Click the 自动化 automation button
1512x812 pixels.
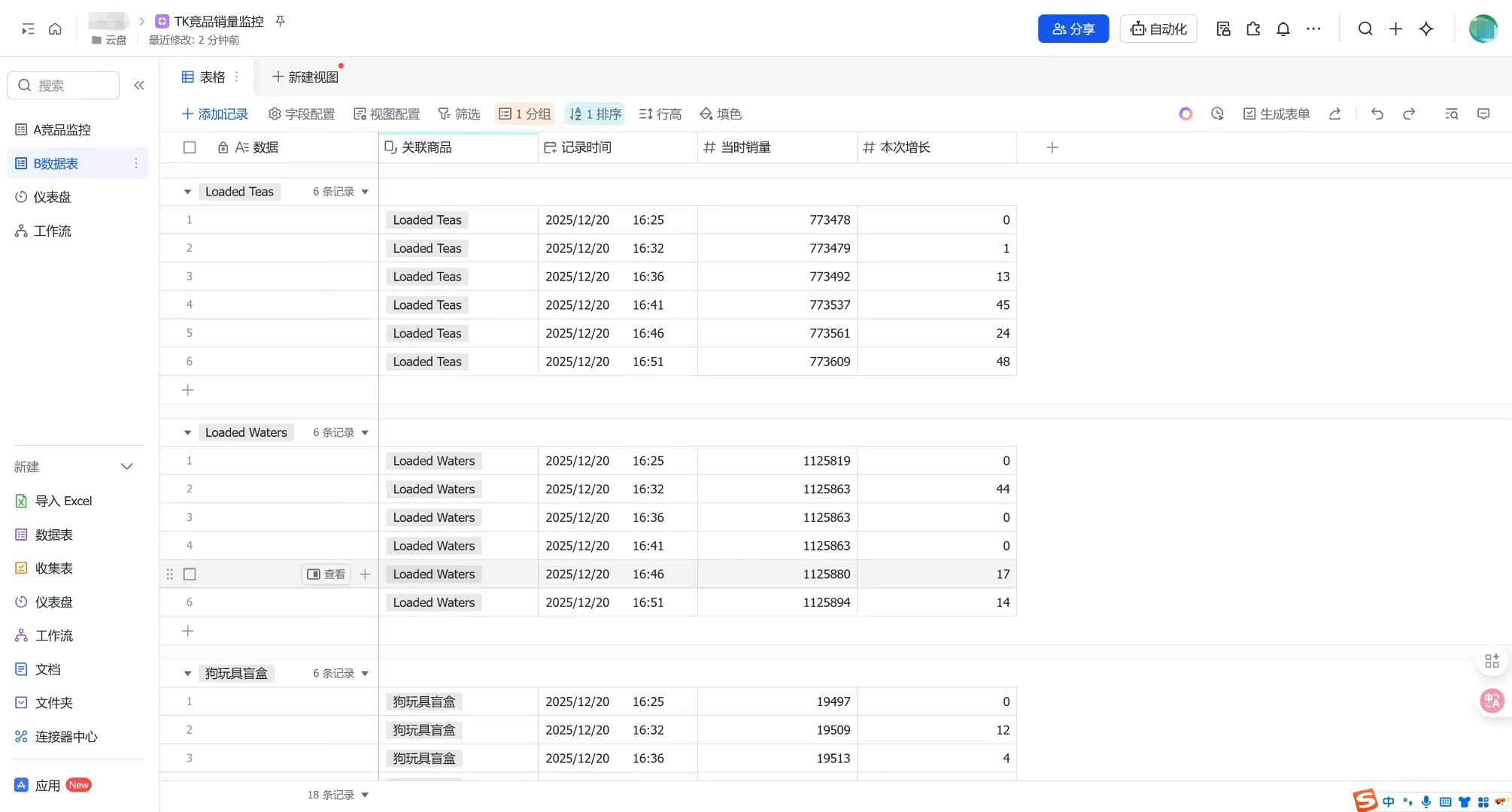[x=1158, y=29]
